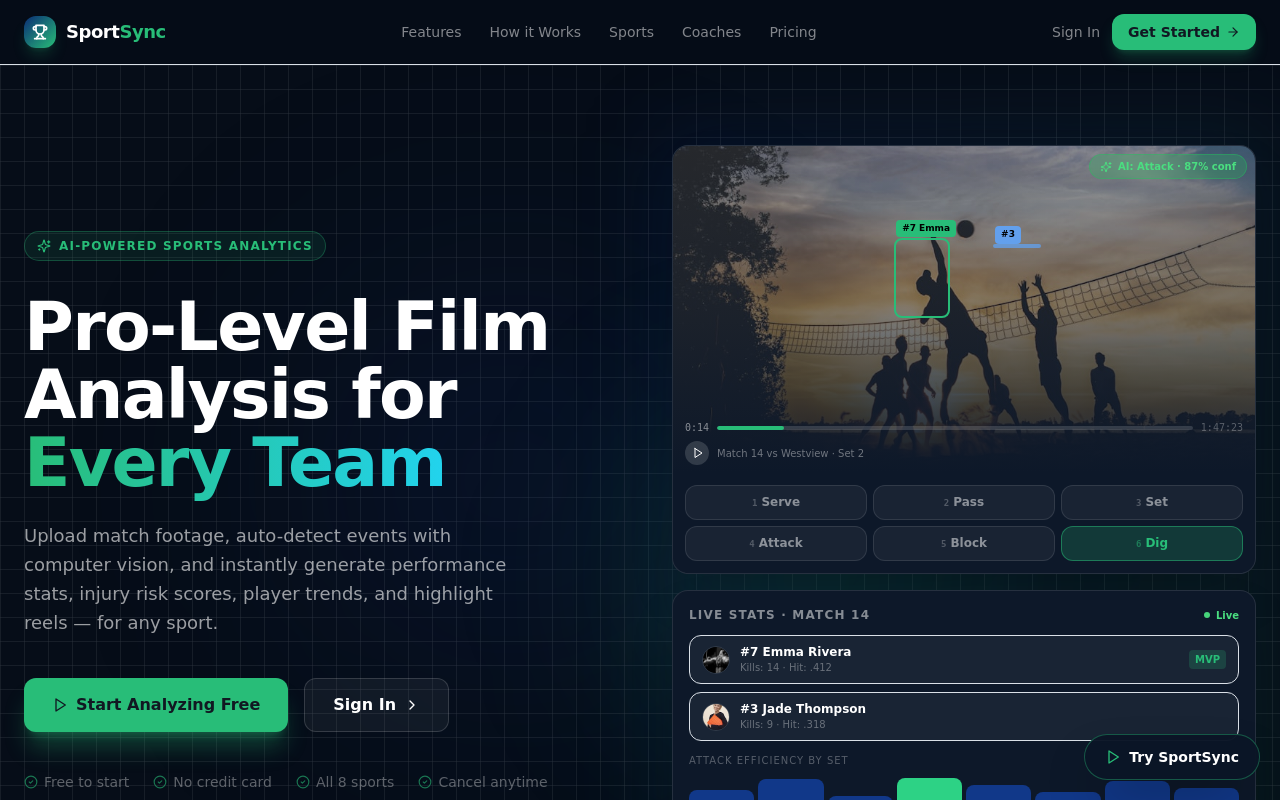Click the AI-Powered Sports Analytics badge text
This screenshot has height=800, width=1280.
[185, 246]
